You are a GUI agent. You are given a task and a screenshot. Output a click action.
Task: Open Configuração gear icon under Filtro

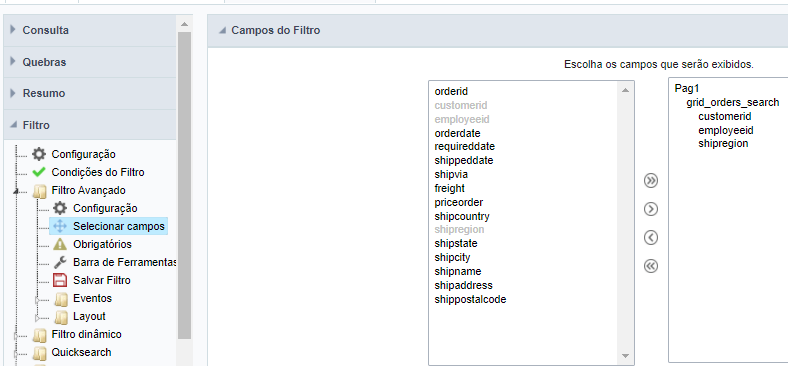(x=39, y=154)
